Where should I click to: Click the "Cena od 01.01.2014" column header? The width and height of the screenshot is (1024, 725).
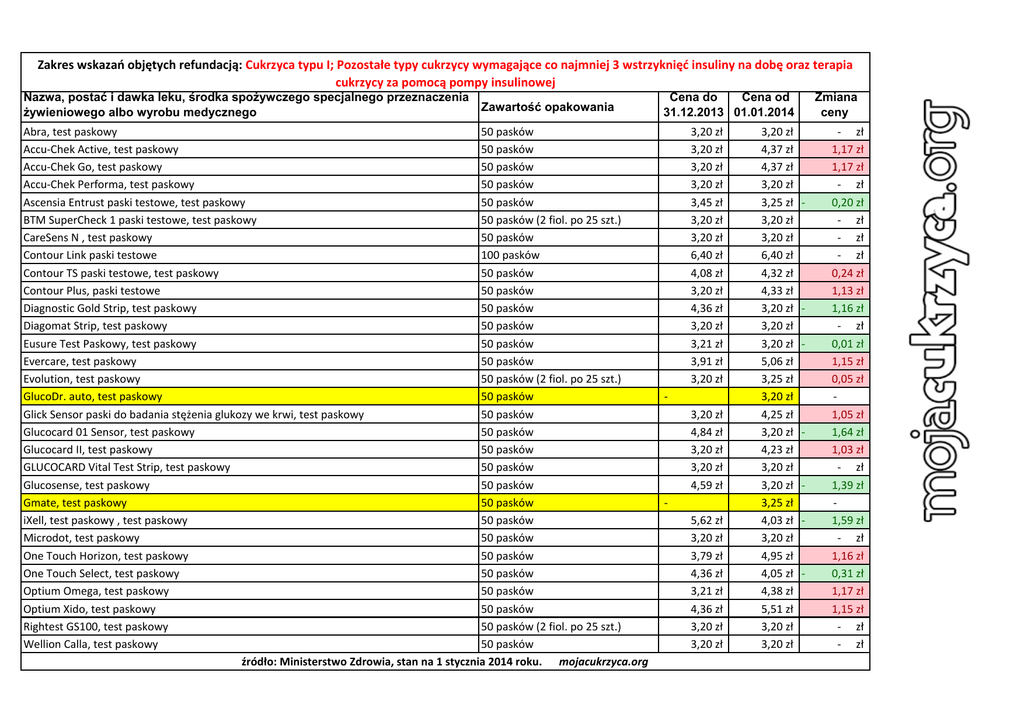763,105
